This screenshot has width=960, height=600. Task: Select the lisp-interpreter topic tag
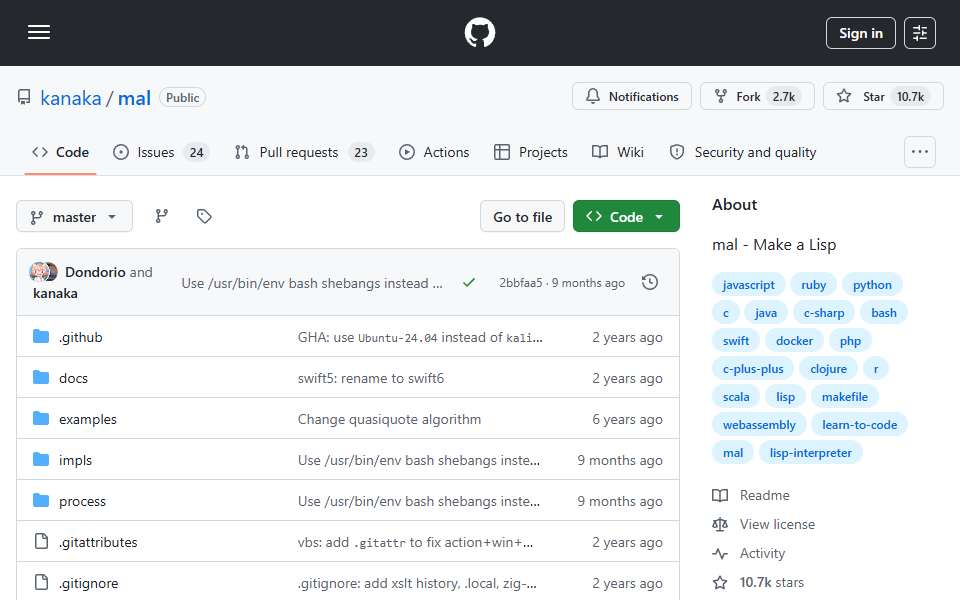point(810,454)
